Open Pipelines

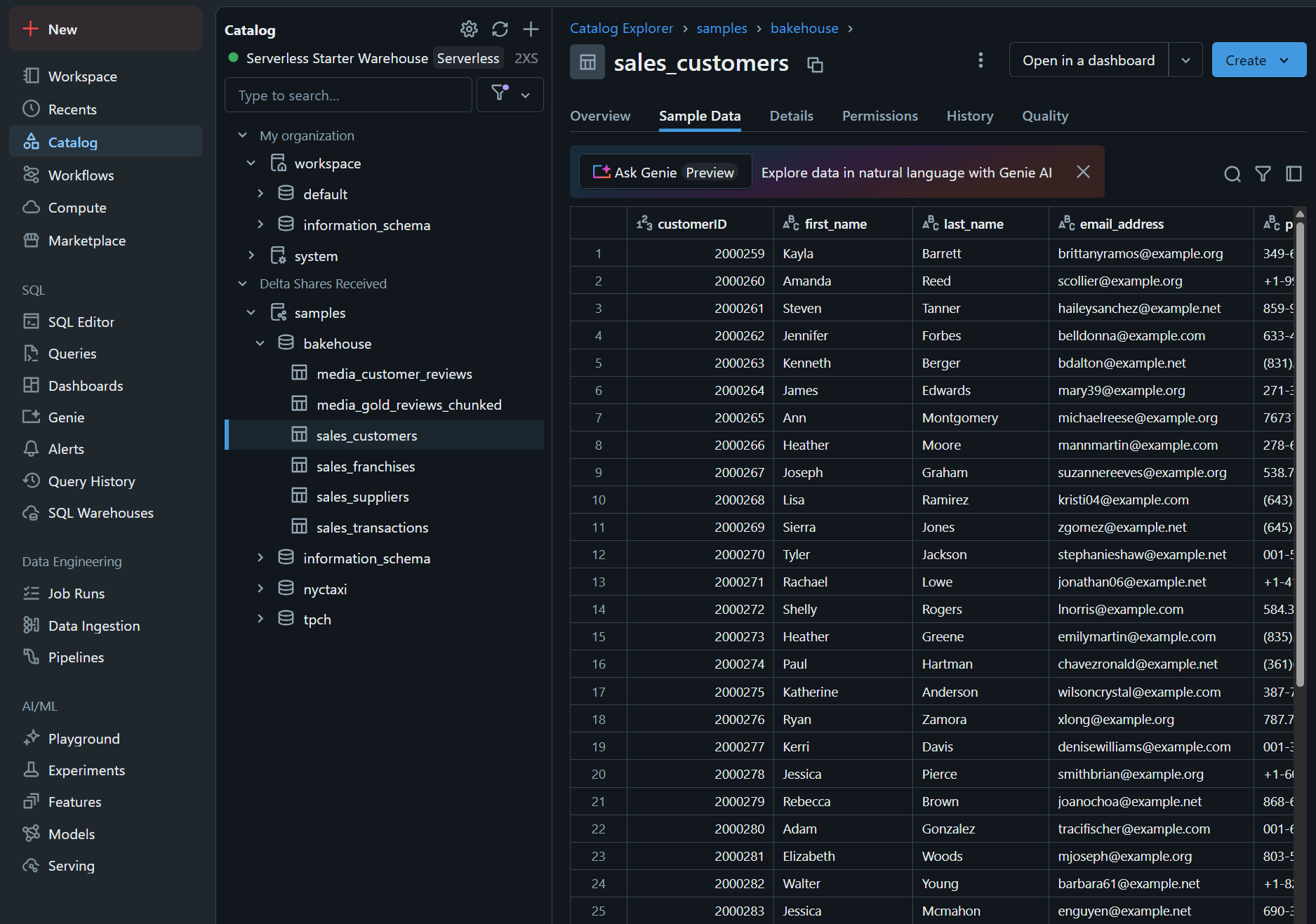tap(105, 657)
